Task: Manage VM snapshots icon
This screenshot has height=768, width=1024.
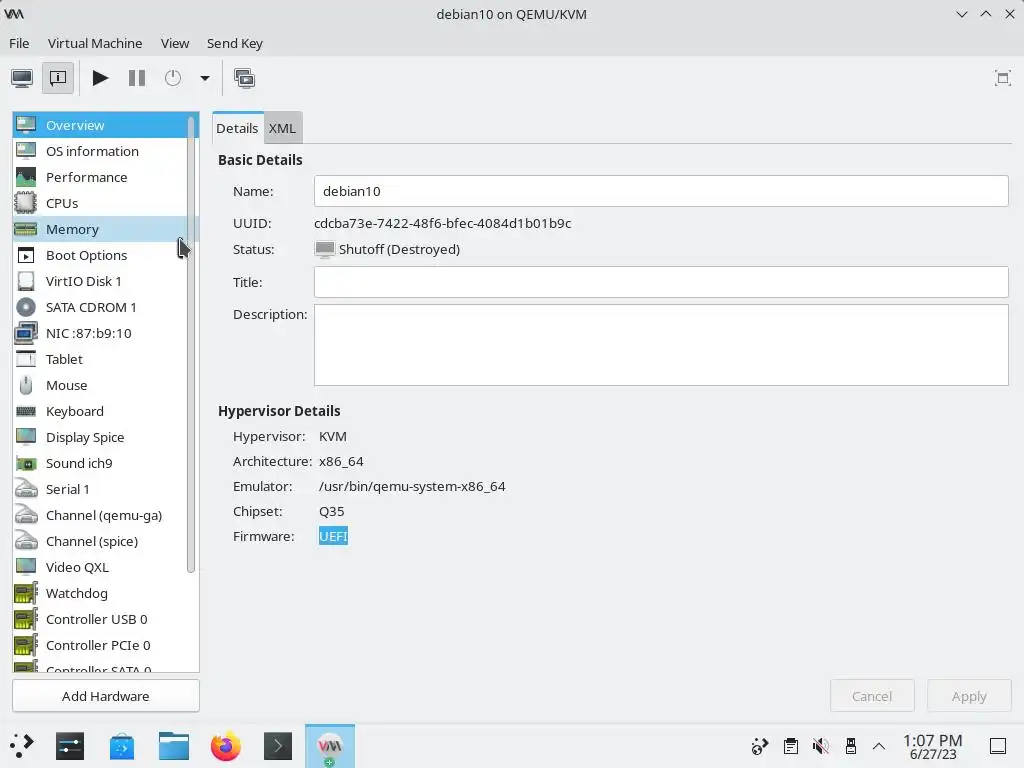Action: [244, 78]
